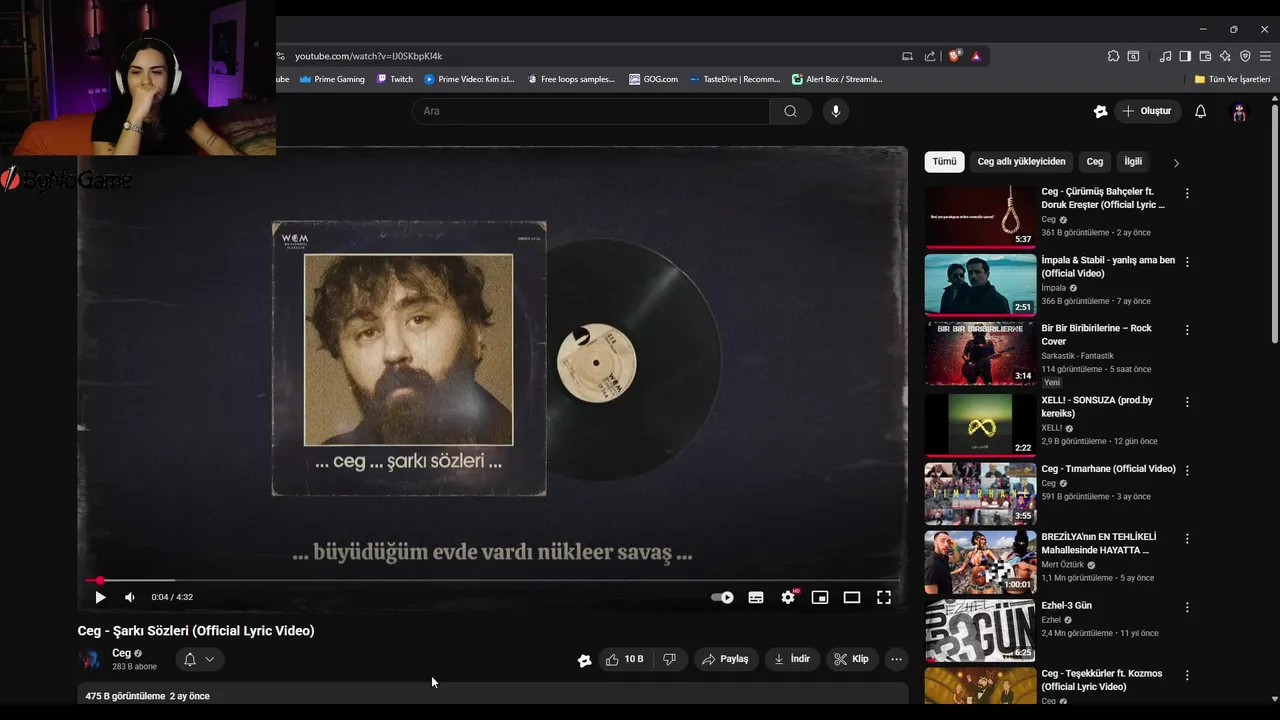Image resolution: width=1280 pixels, height=720 pixels.
Task: Open Twitch bookmark
Action: 395,79
